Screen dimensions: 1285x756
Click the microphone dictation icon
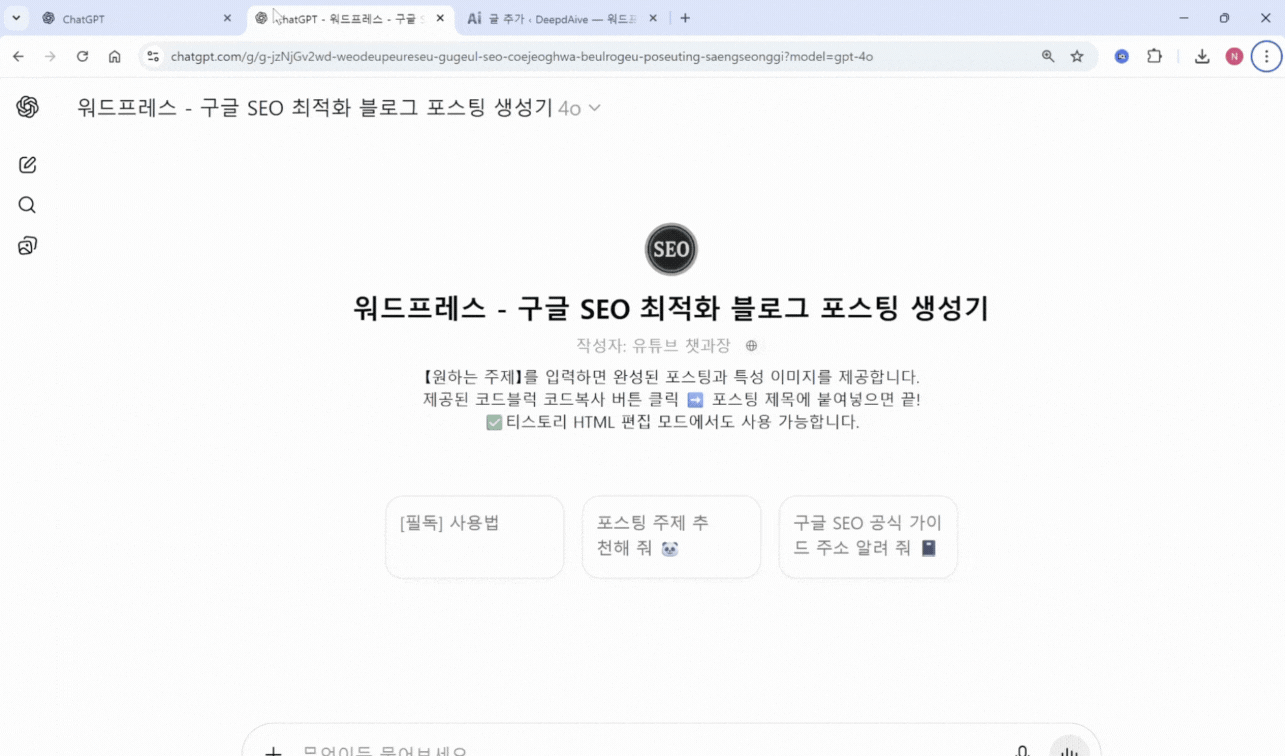point(1022,750)
